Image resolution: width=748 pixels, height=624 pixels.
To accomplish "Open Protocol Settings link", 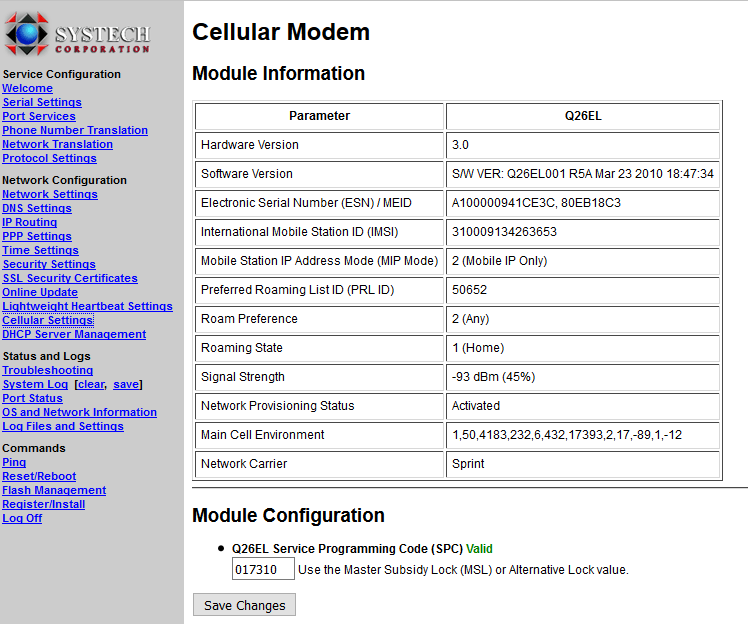I will pyautogui.click(x=49, y=158).
